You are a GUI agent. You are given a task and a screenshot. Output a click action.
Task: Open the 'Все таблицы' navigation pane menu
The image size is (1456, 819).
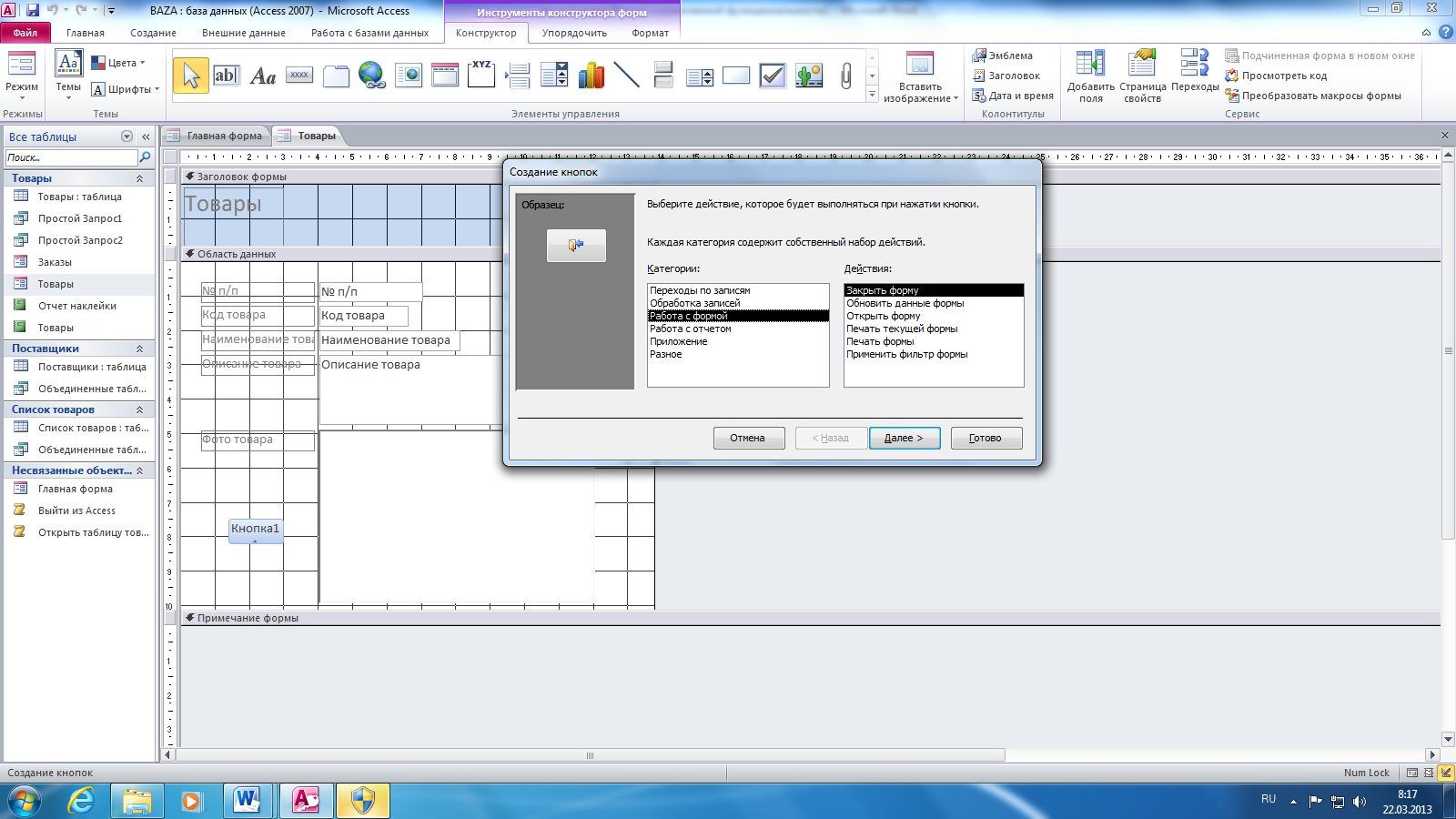126,136
